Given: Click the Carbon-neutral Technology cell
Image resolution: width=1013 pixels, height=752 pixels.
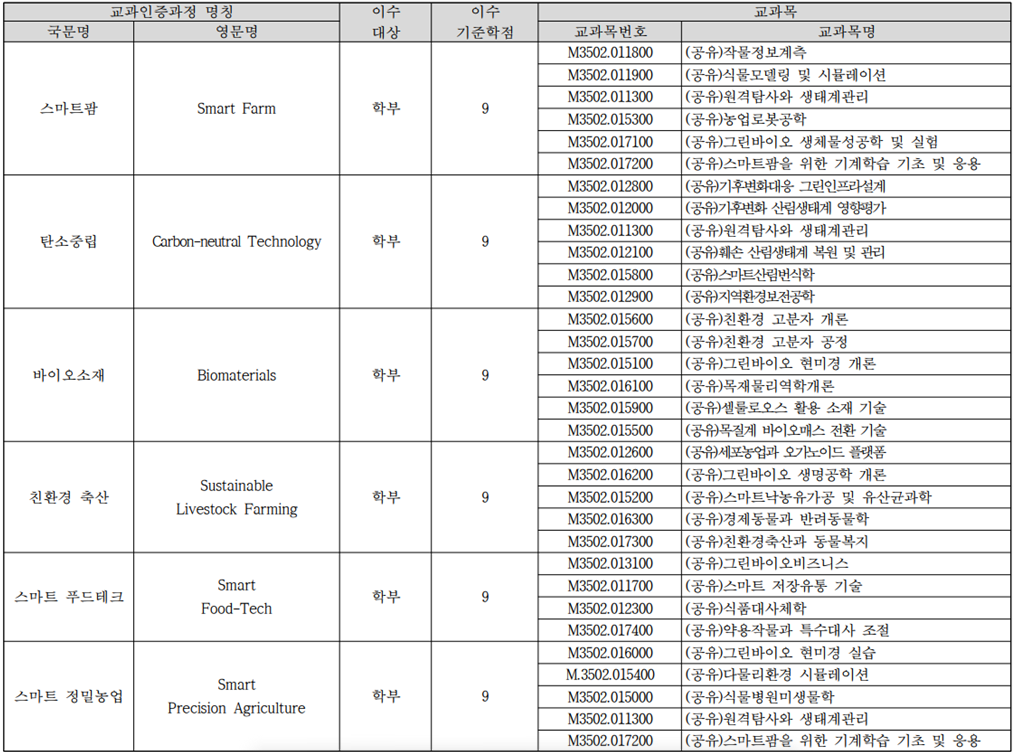Looking at the screenshot, I should (236, 241).
